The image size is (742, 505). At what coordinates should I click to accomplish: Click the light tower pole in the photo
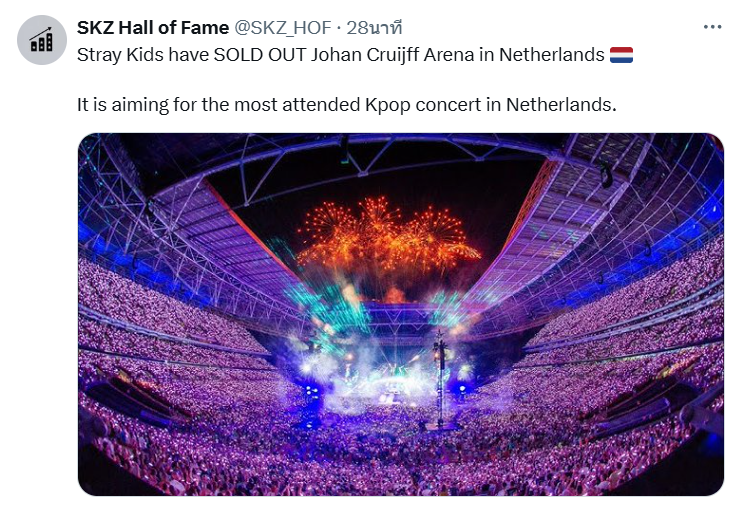tap(441, 379)
